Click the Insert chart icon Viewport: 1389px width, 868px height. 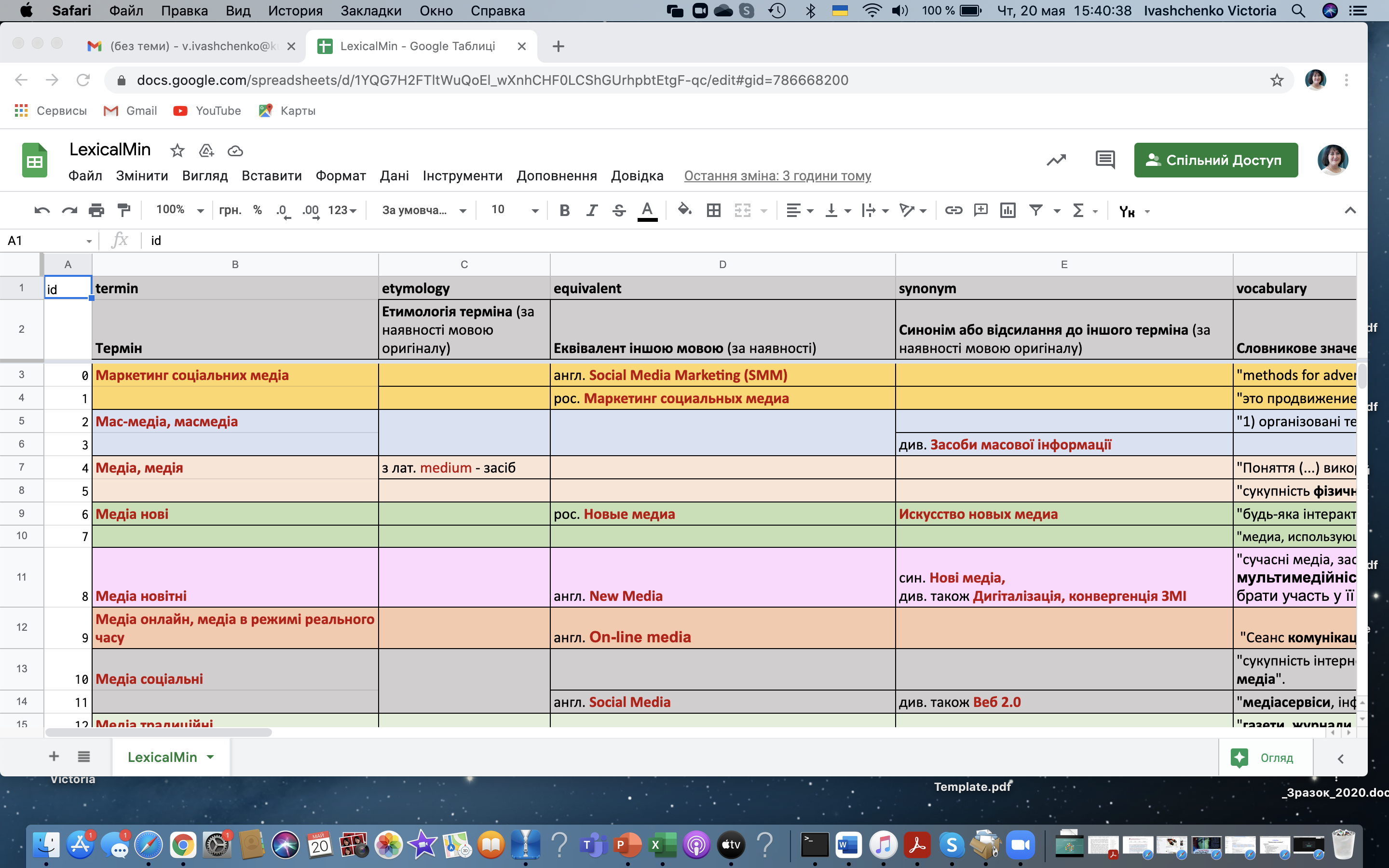[1008, 211]
